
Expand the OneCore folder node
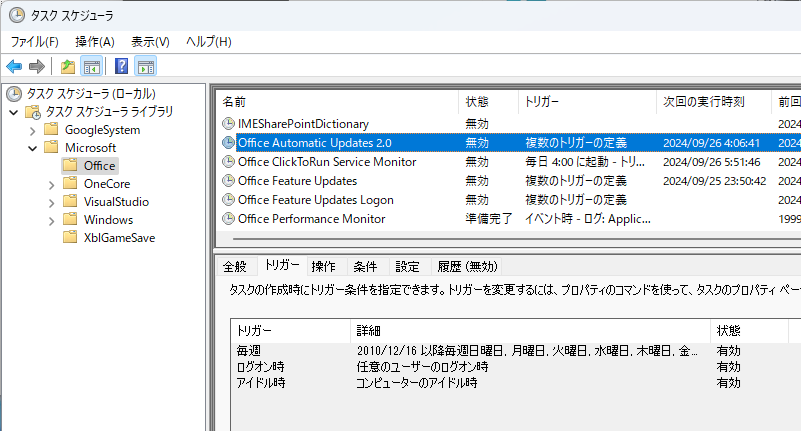(51, 185)
